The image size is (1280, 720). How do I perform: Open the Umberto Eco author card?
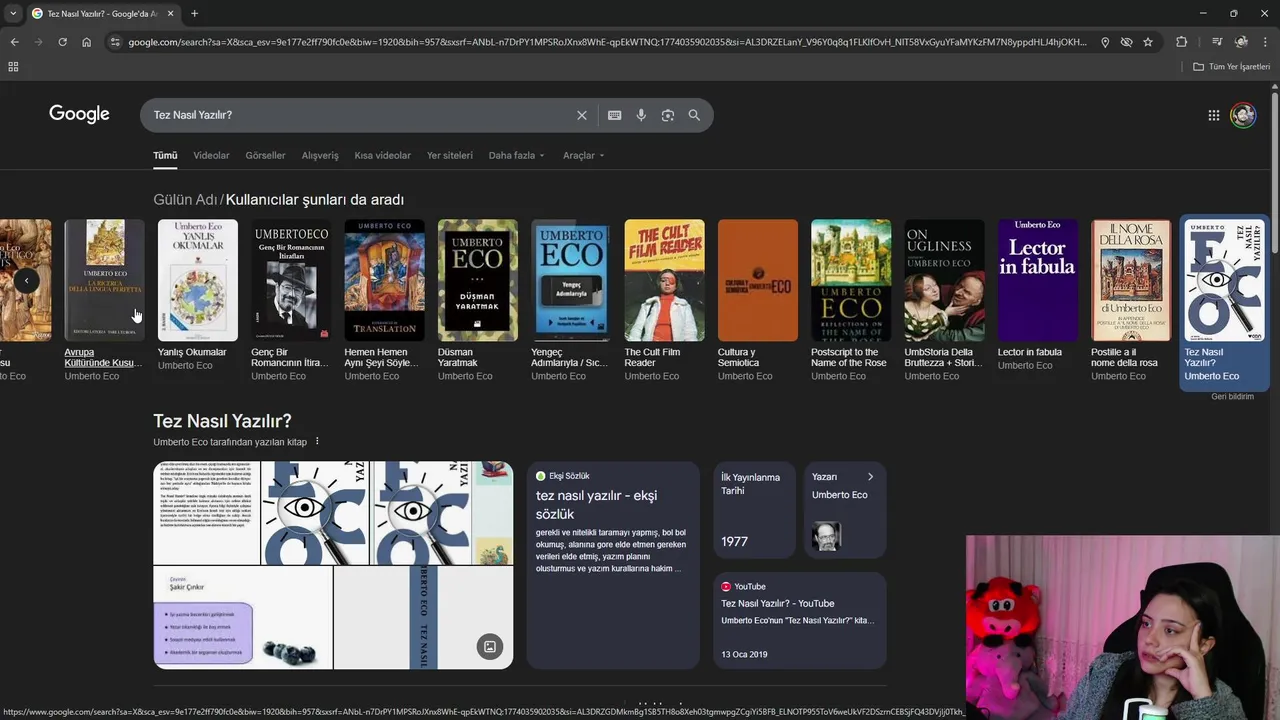pyautogui.click(x=845, y=510)
